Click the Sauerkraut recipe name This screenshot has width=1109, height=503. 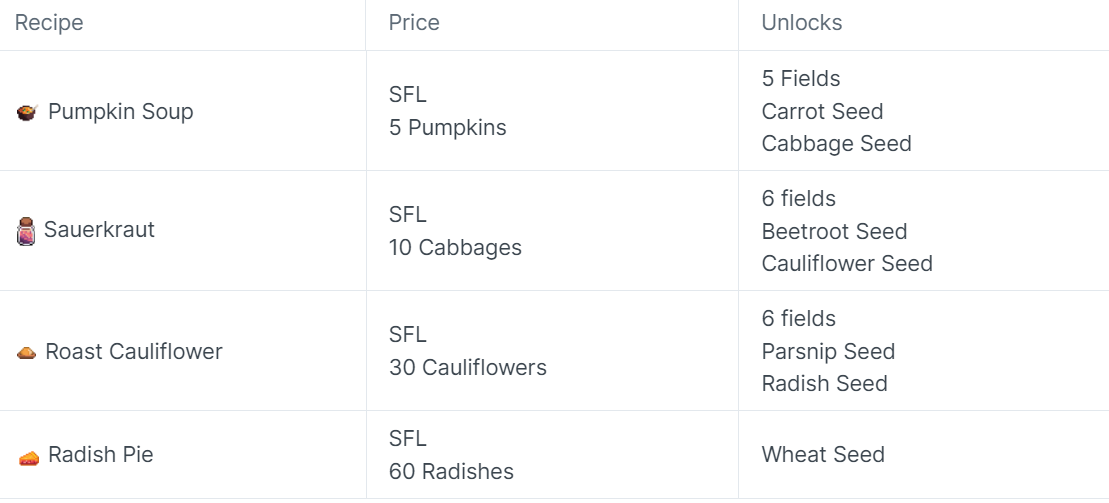pyautogui.click(x=99, y=229)
